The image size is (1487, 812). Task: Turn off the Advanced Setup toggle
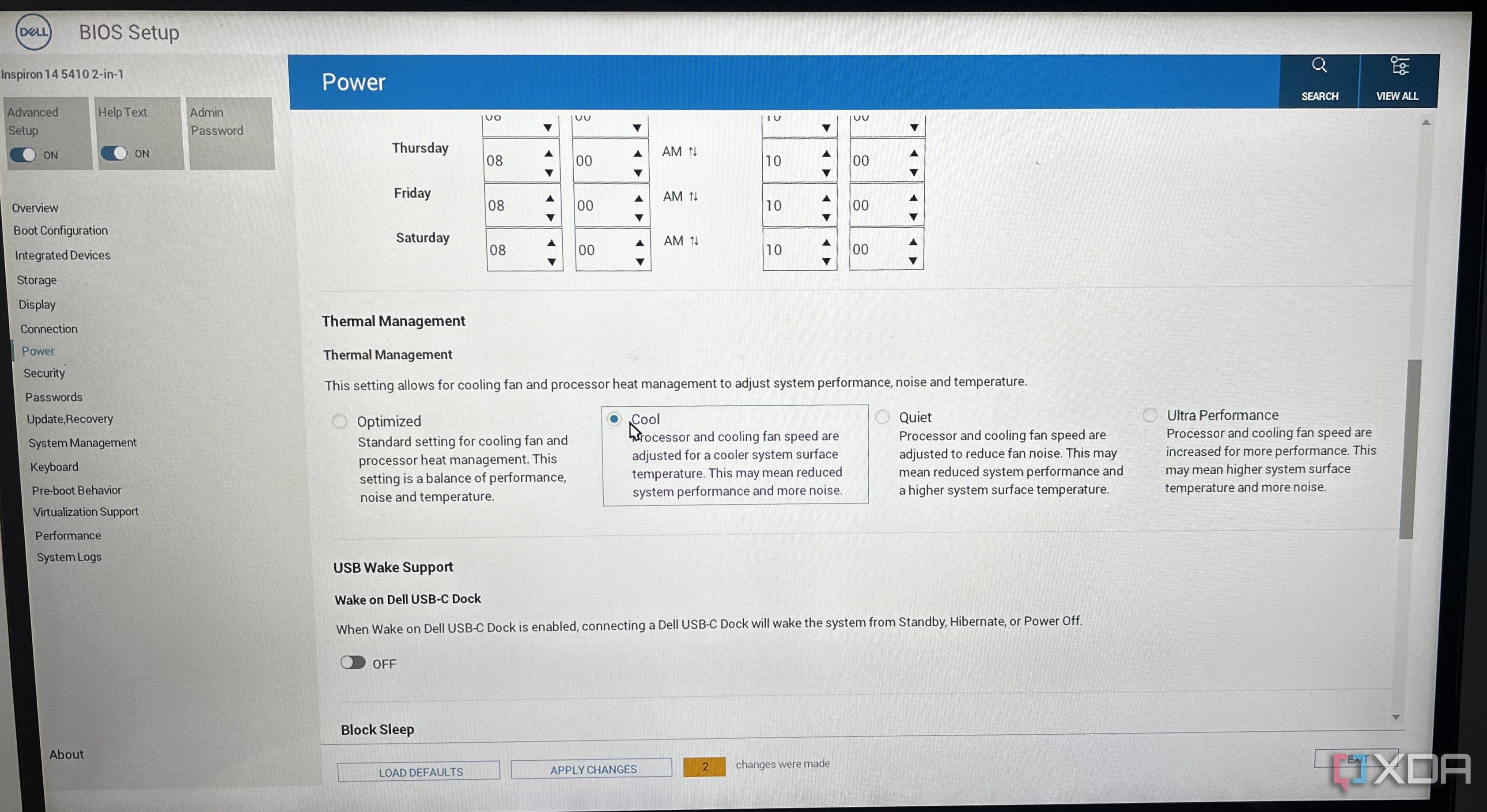point(23,155)
